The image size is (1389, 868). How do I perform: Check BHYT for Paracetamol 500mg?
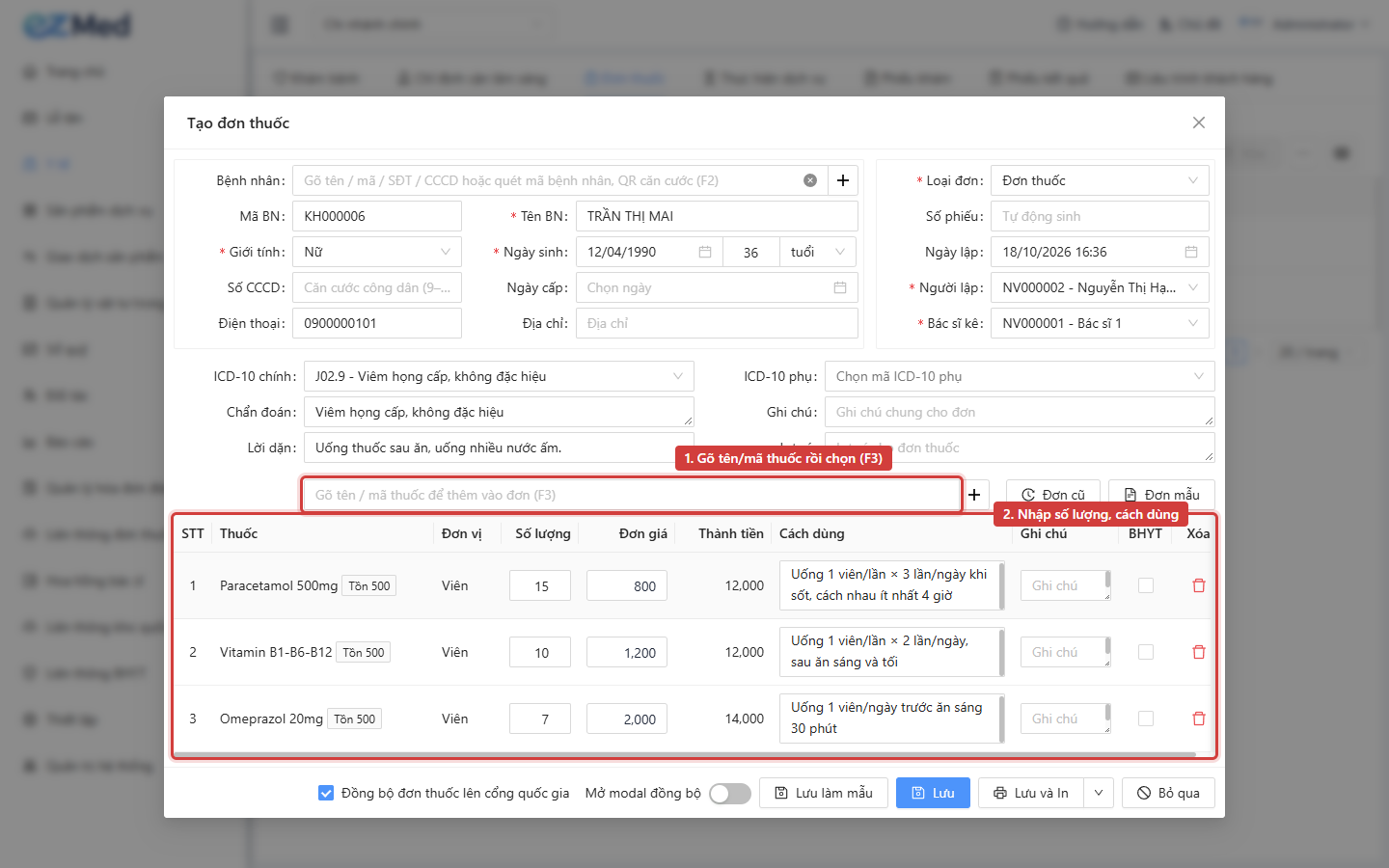point(1146,585)
